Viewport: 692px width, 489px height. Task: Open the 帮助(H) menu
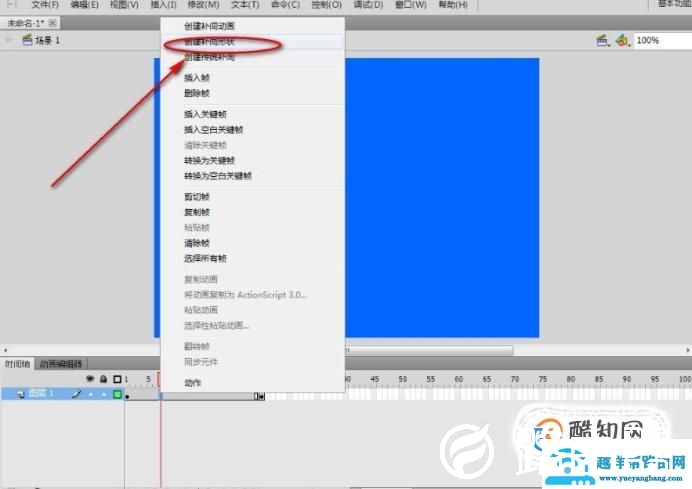pos(453,5)
